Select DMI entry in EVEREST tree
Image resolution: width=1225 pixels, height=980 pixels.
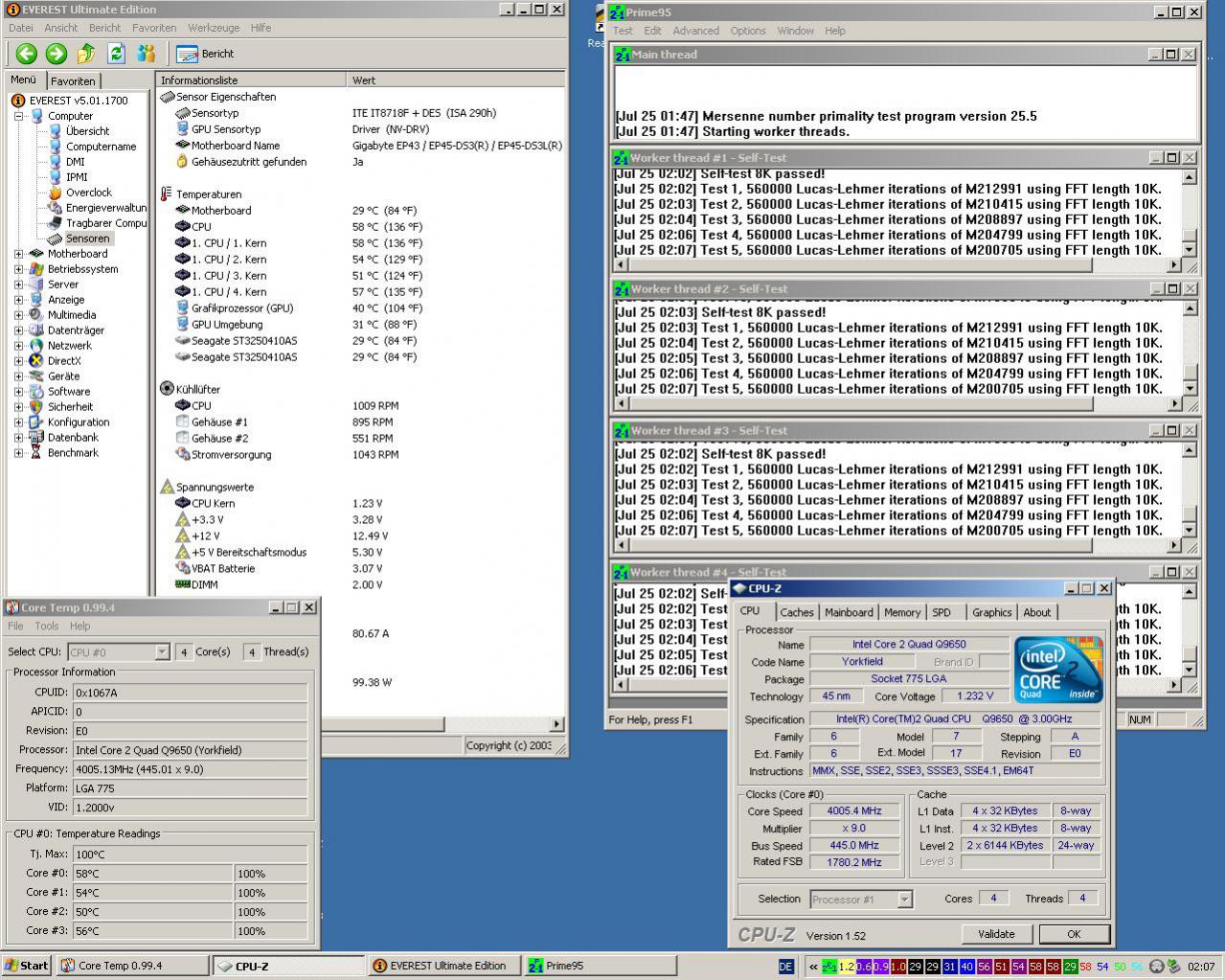(75, 162)
